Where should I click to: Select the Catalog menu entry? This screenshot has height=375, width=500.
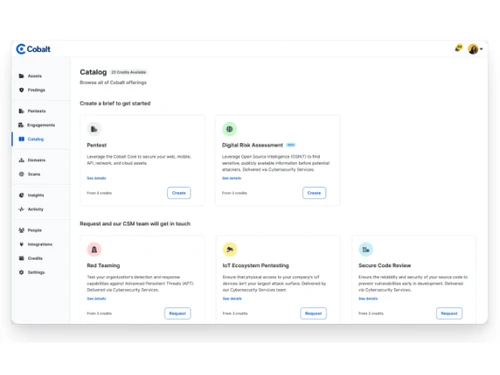36,139
